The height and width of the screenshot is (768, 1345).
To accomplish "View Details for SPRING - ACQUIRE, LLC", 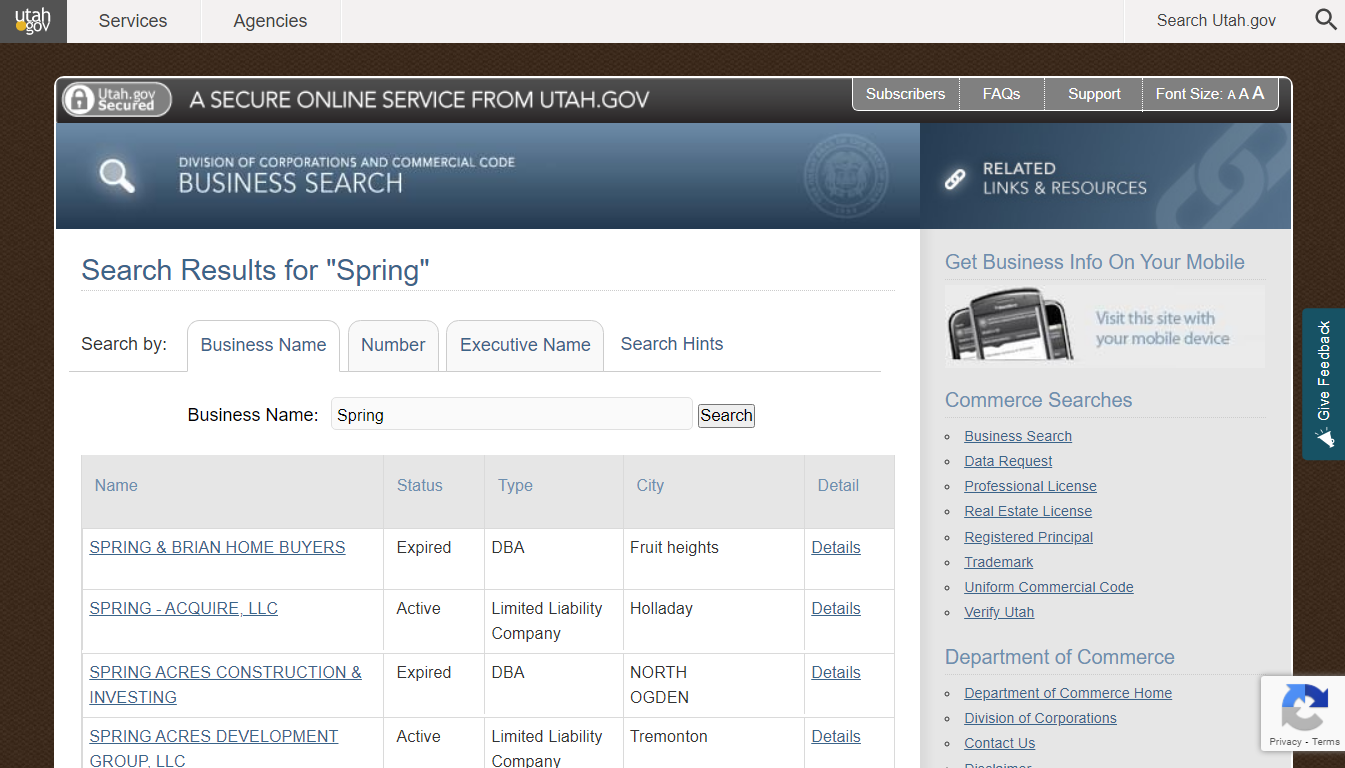I will click(x=836, y=609).
